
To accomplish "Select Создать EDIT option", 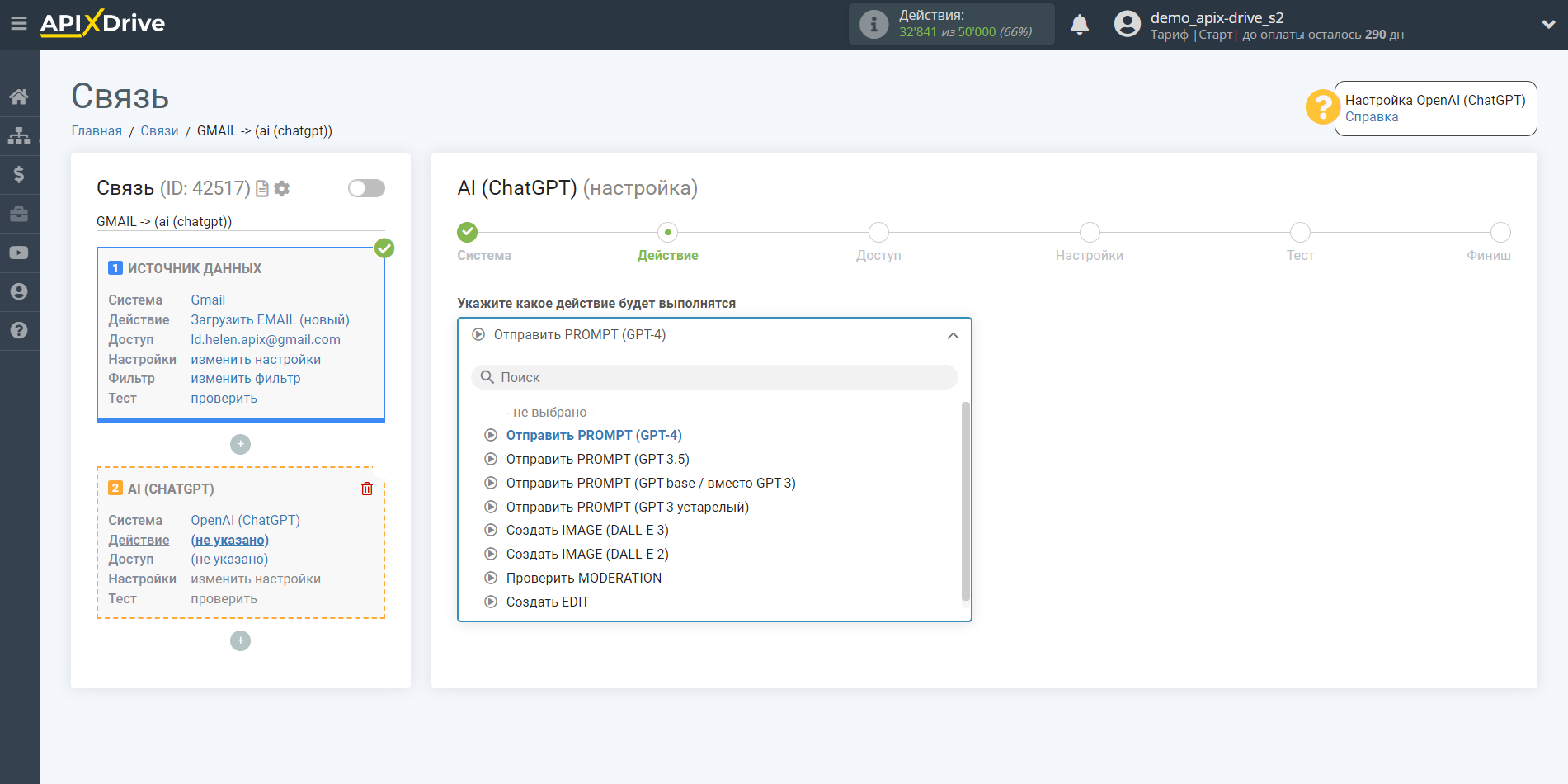I will tap(548, 602).
